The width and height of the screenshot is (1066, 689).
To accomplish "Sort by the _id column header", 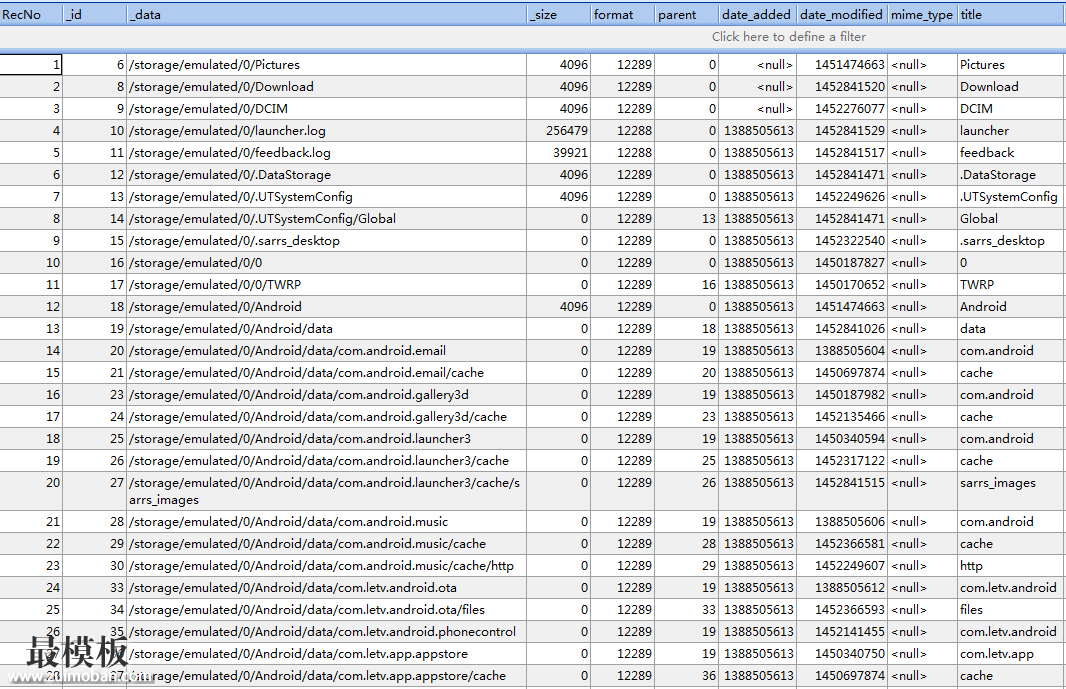I will [94, 14].
